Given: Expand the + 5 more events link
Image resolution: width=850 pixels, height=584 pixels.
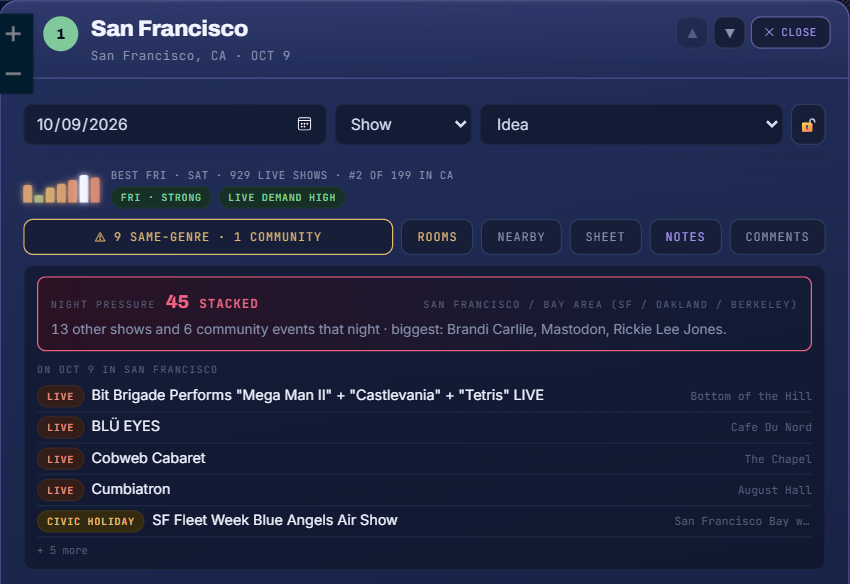Looking at the screenshot, I should point(62,550).
